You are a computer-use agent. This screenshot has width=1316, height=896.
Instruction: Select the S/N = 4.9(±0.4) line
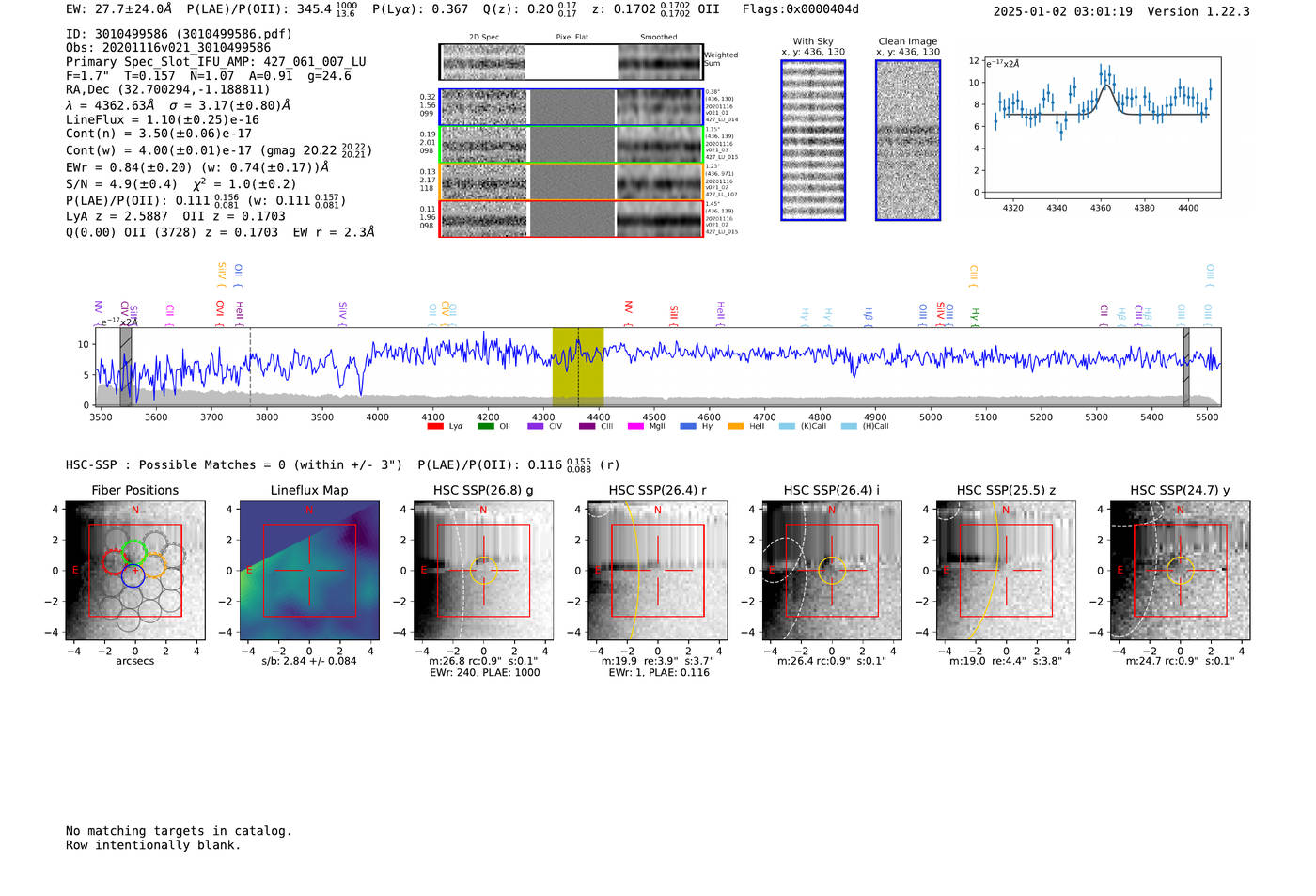[181, 184]
